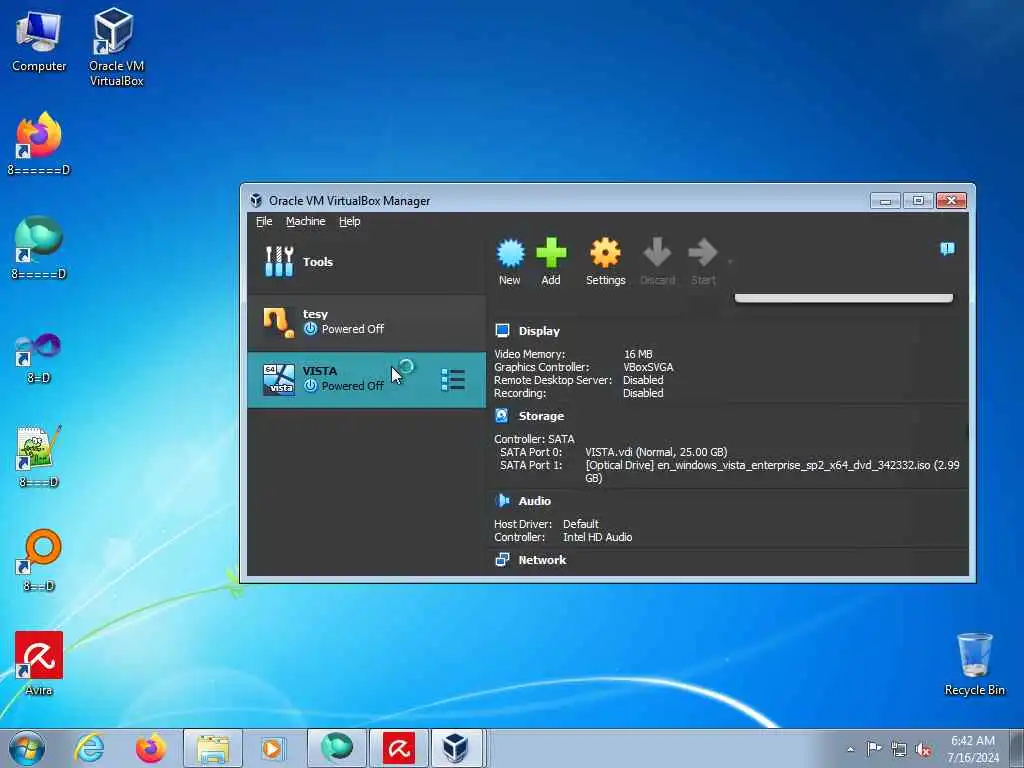Click the Intel HD Audio controller value
Image resolution: width=1024 pixels, height=768 pixels.
tap(598, 537)
